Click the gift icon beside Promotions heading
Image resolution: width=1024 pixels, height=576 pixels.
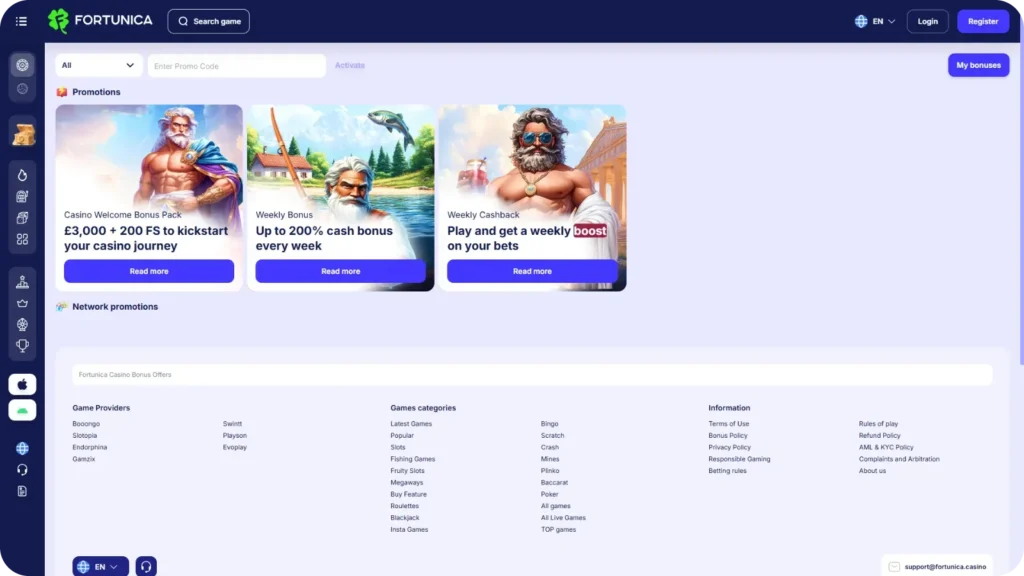[x=62, y=92]
